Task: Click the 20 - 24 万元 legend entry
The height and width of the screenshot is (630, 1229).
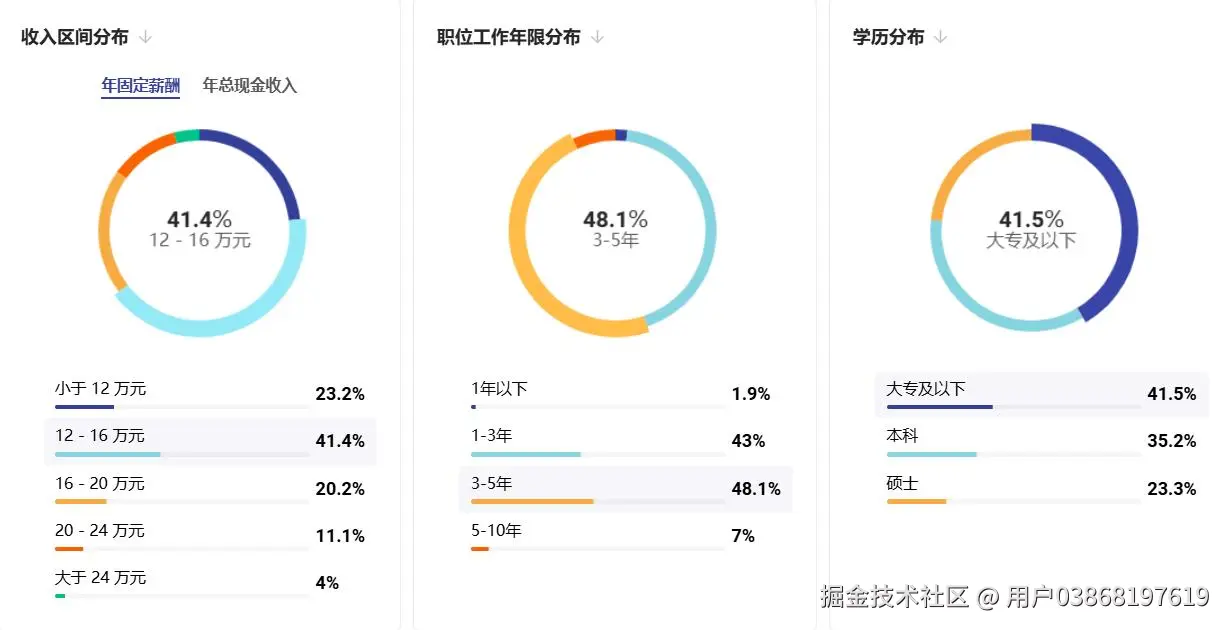Action: 210,536
